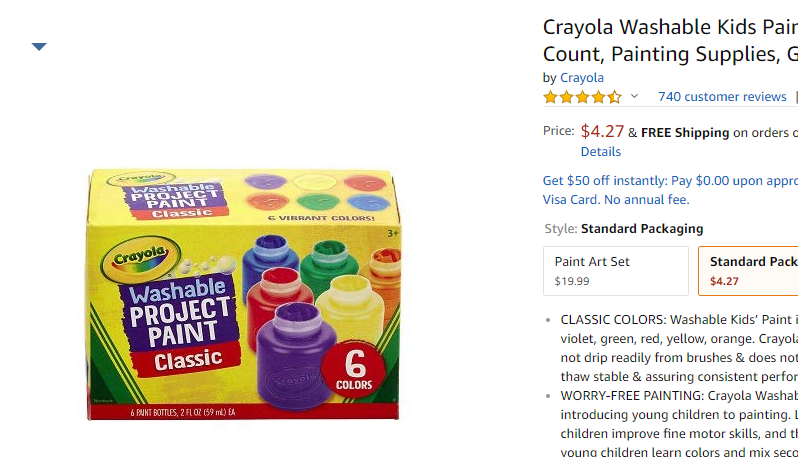Screen dimensions: 798x457
Task: Click the Get $50 off instantly offer
Action: point(670,181)
